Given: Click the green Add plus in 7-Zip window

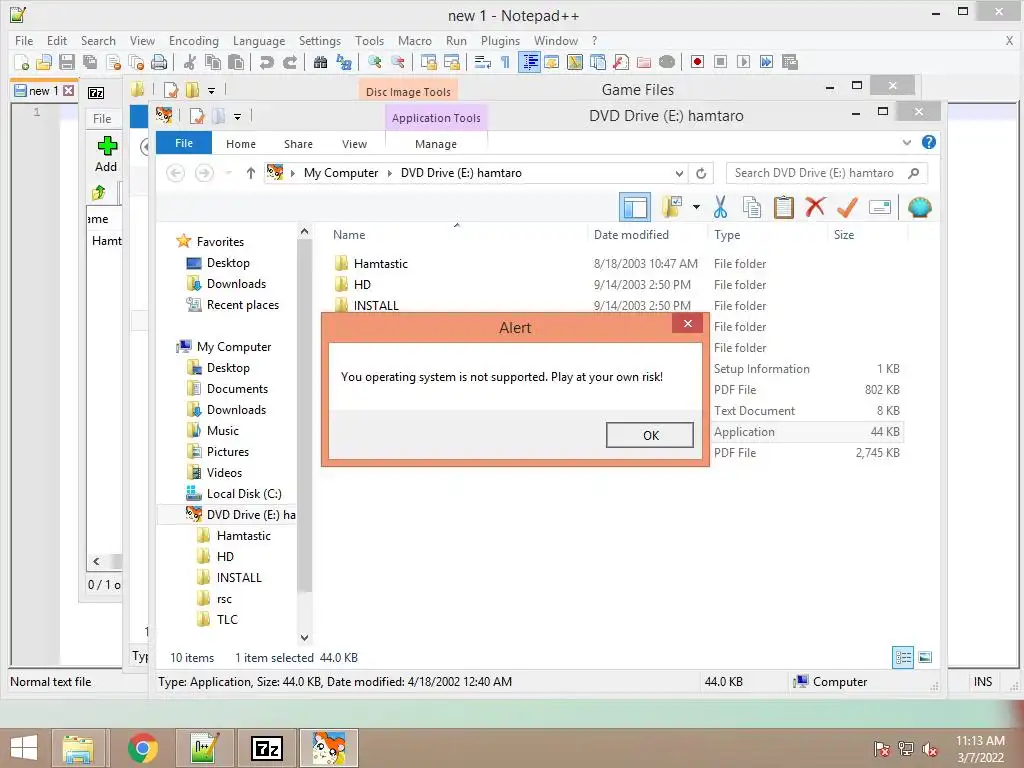Looking at the screenshot, I should pyautogui.click(x=106, y=145).
